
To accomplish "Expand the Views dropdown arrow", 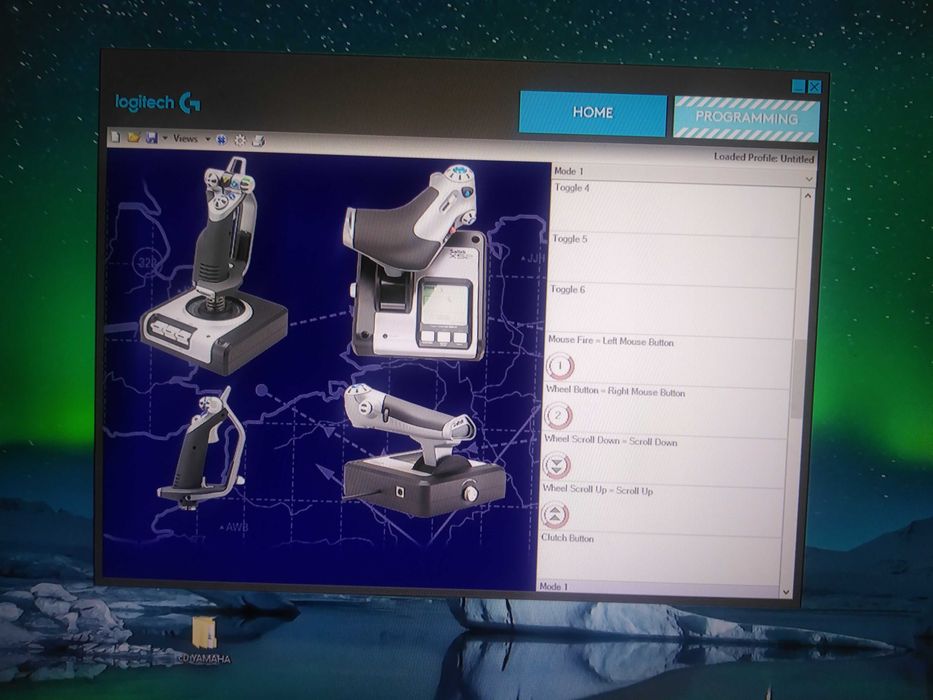I will tap(208, 140).
